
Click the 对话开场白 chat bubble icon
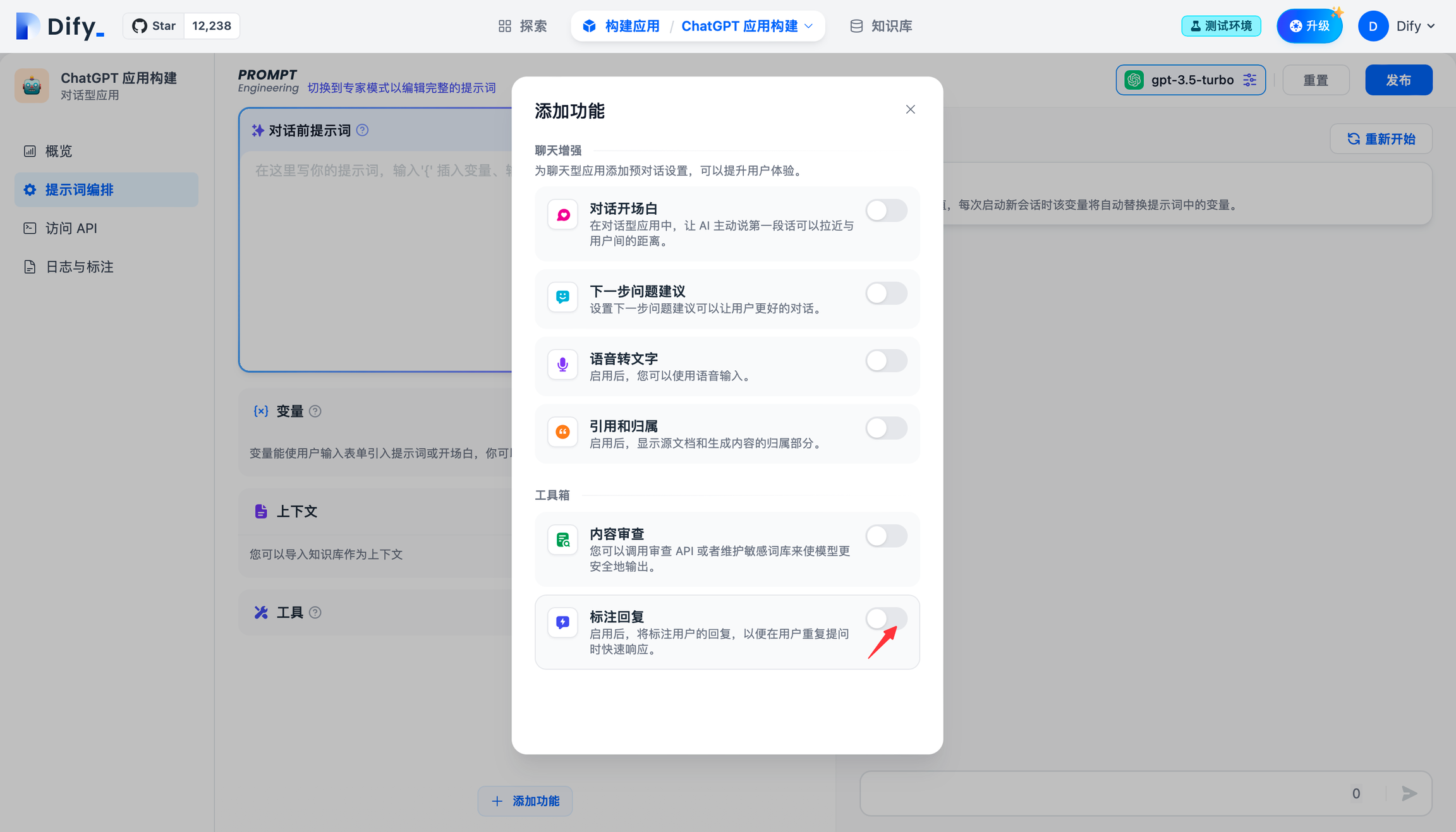tap(562, 214)
